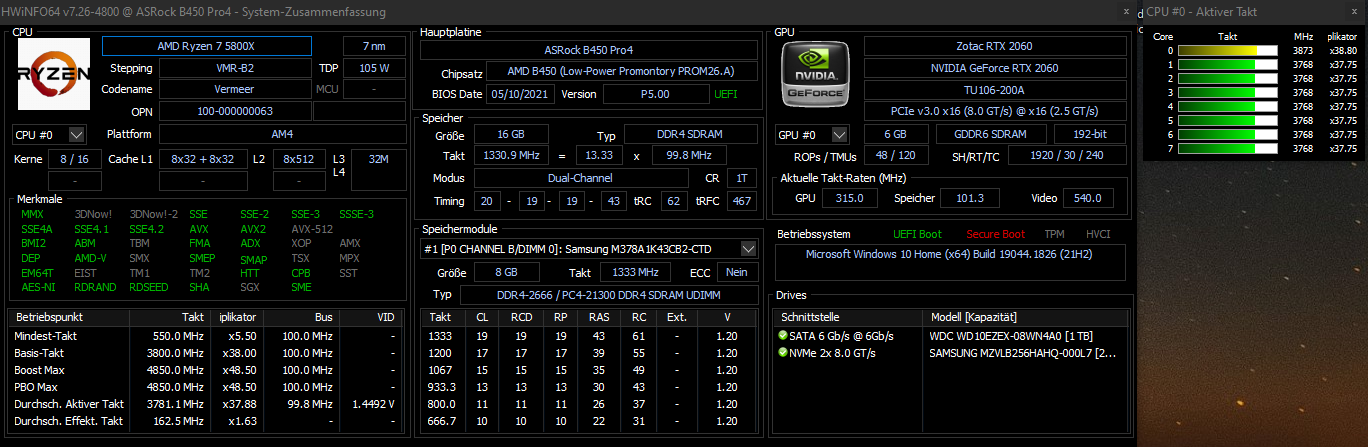Click the NVIDIA GeForce logo image
This screenshot has height=447, width=1368.
point(816,74)
